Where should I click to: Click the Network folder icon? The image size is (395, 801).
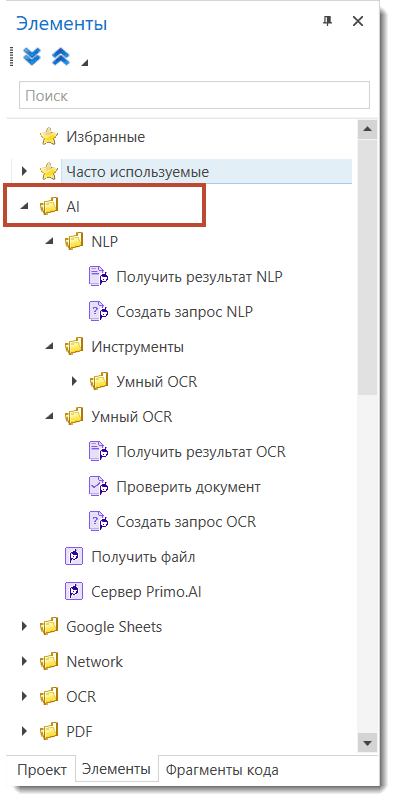(x=49, y=661)
